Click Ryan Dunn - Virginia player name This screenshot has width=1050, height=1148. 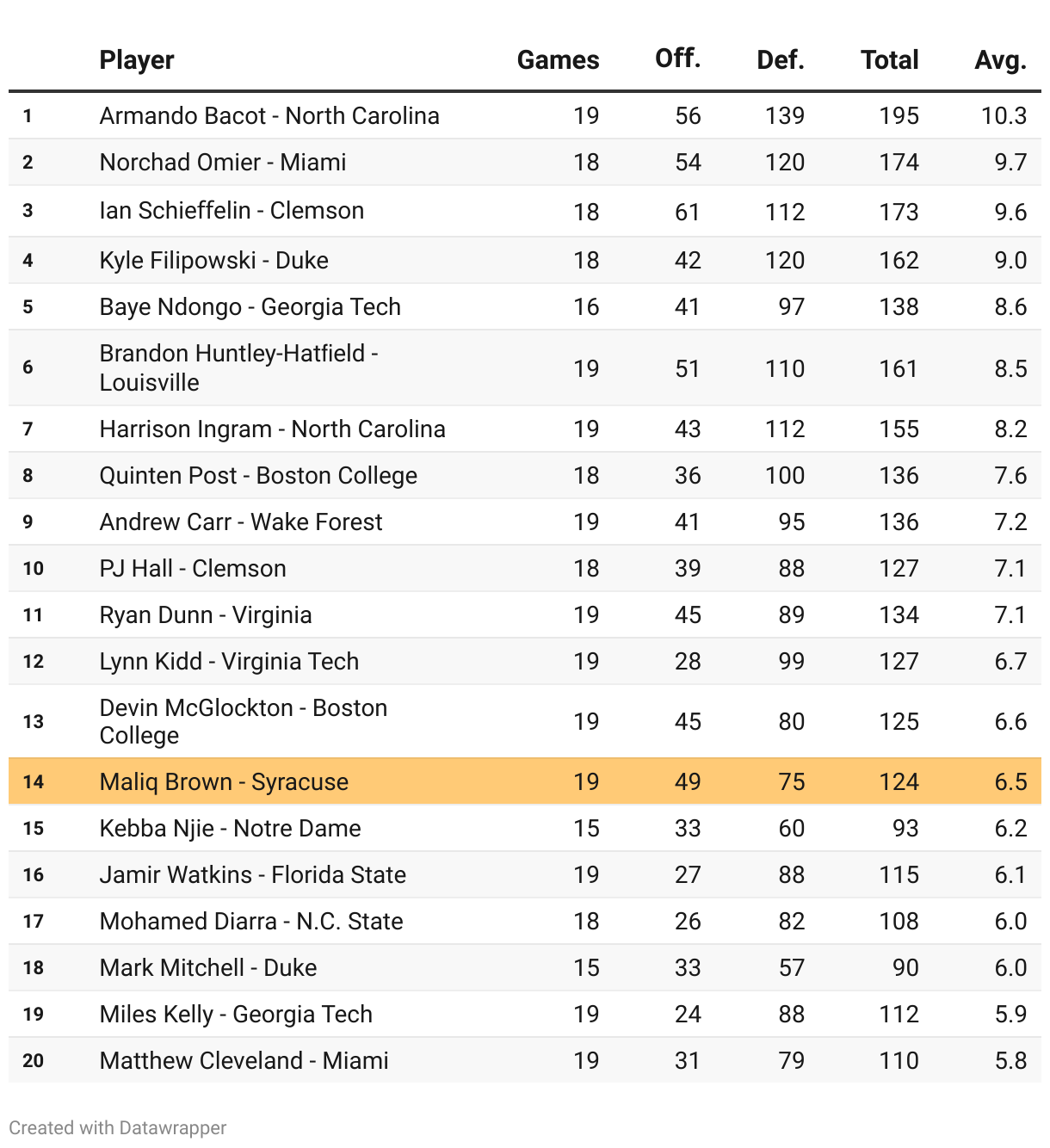pos(206,614)
